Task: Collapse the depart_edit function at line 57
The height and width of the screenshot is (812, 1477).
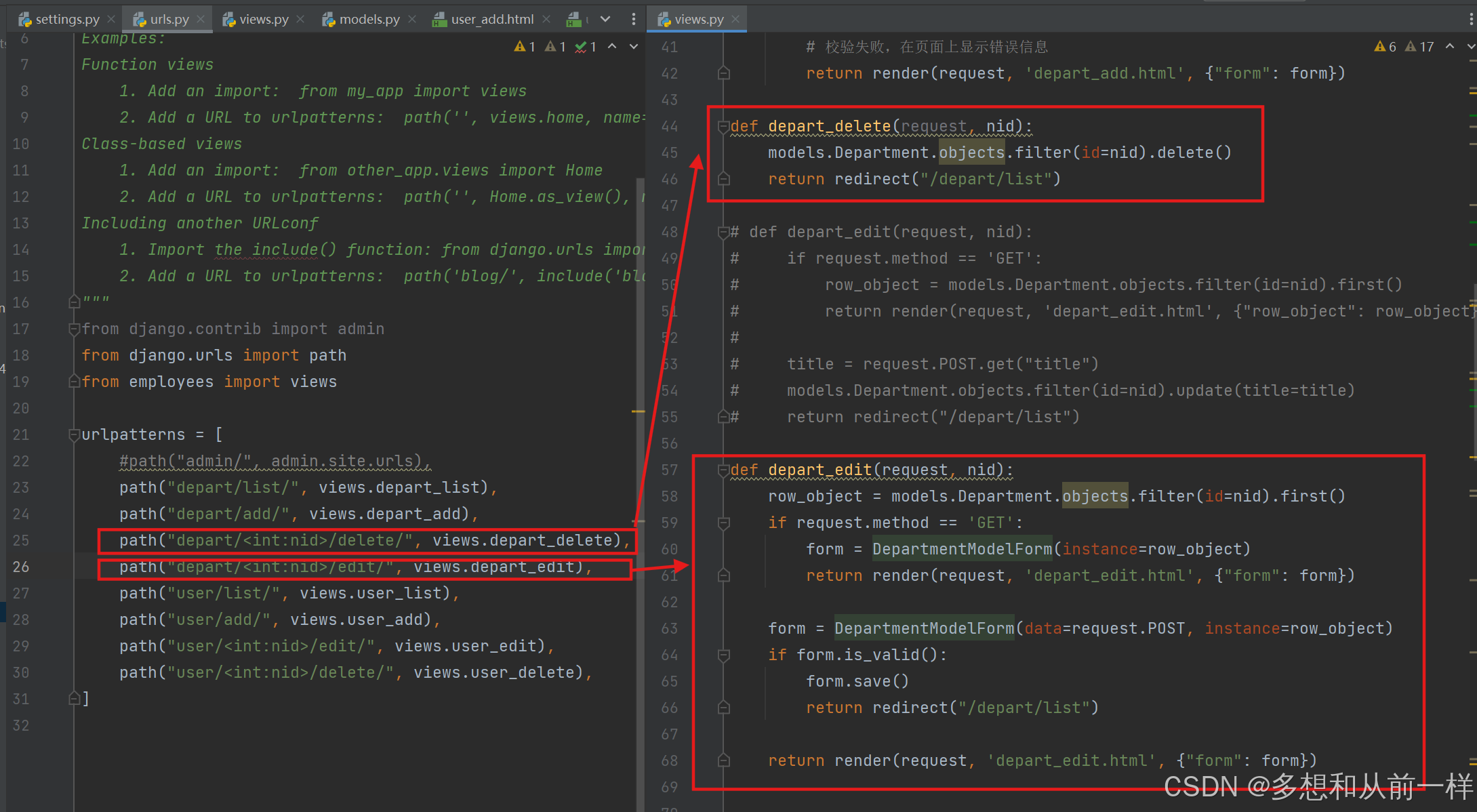Action: coord(724,470)
